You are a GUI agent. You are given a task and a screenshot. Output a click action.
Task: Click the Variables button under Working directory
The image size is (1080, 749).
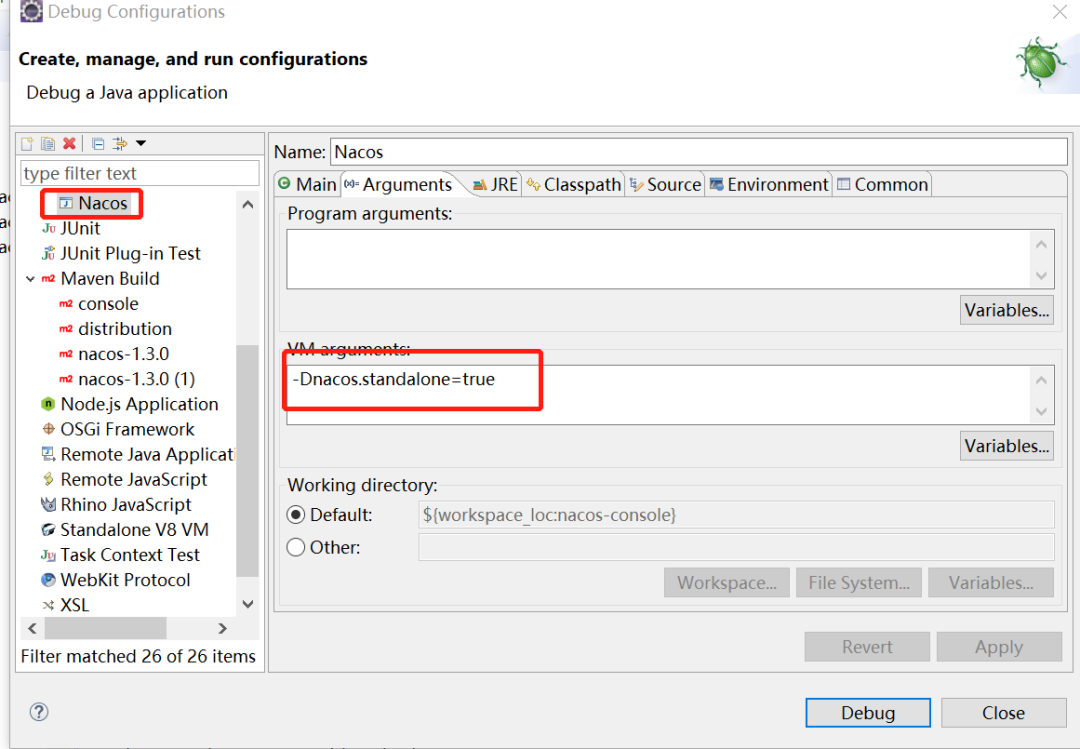(x=990, y=583)
